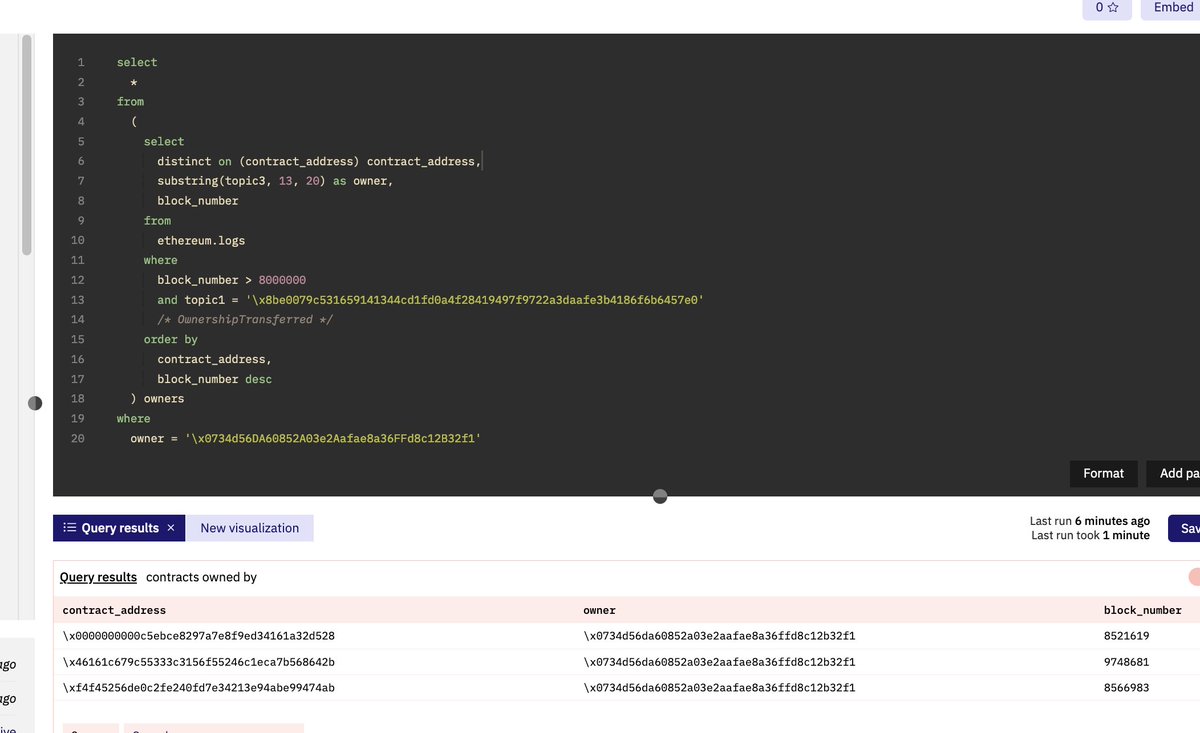Click the Save button
The image size is (1200, 733).
(x=1184, y=528)
